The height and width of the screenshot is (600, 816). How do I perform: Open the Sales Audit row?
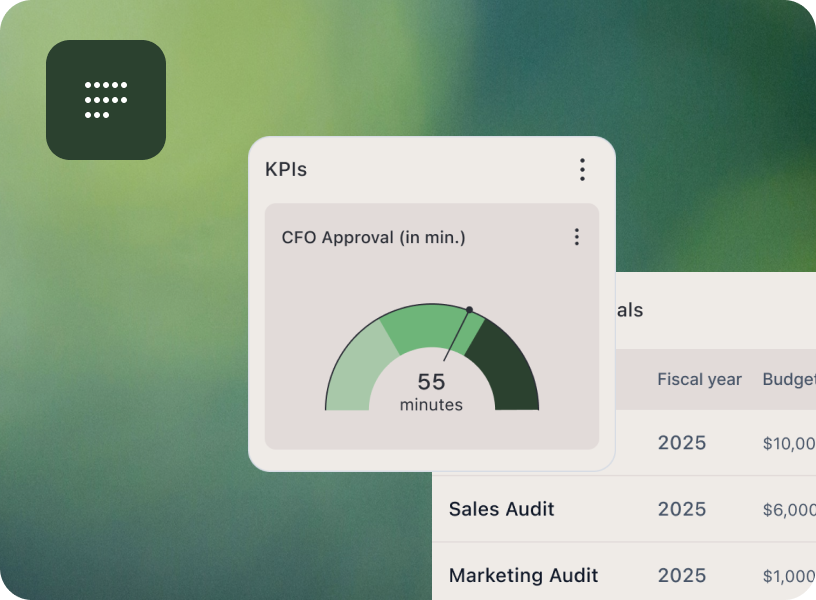(501, 509)
